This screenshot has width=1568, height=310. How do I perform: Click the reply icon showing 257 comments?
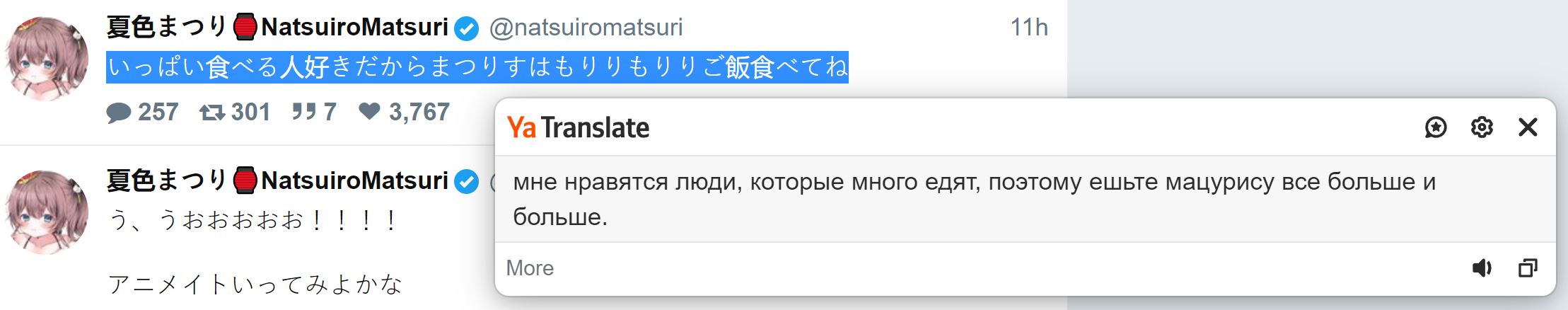click(x=119, y=113)
